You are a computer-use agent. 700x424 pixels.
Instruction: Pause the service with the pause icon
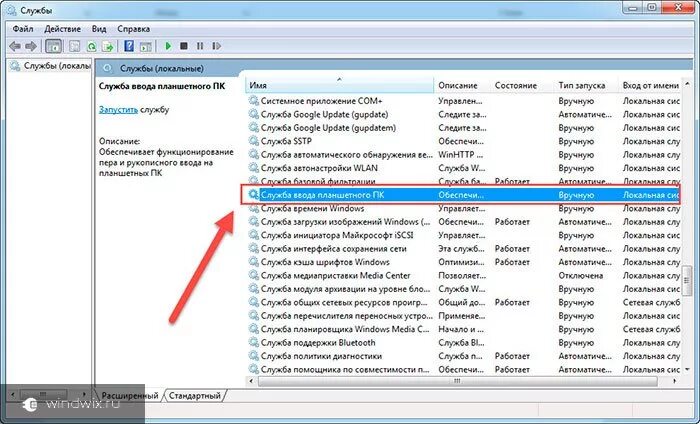200,46
